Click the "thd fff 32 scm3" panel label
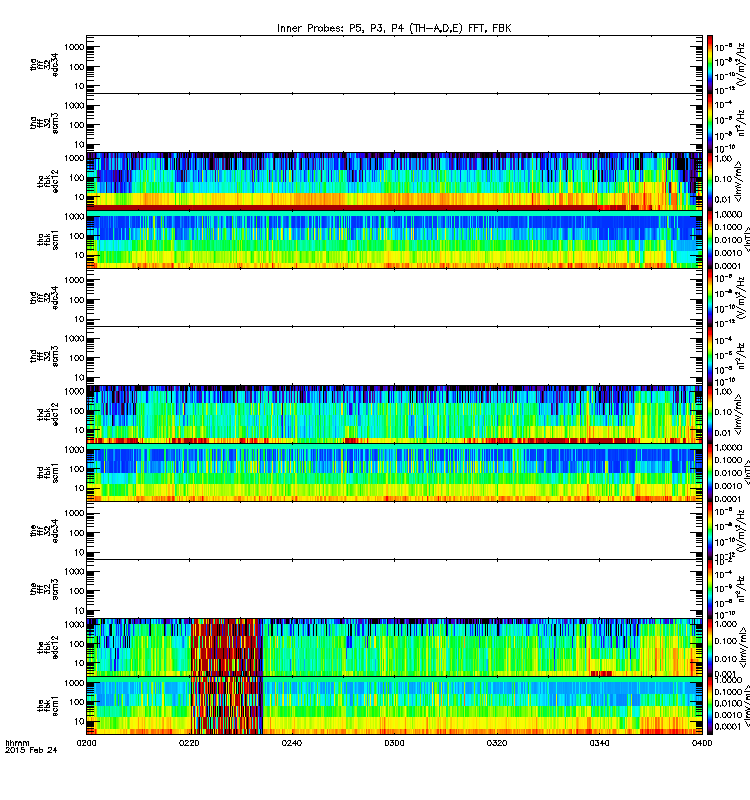Image resolution: width=750 pixels, height=800 pixels. pyautogui.click(x=44, y=356)
